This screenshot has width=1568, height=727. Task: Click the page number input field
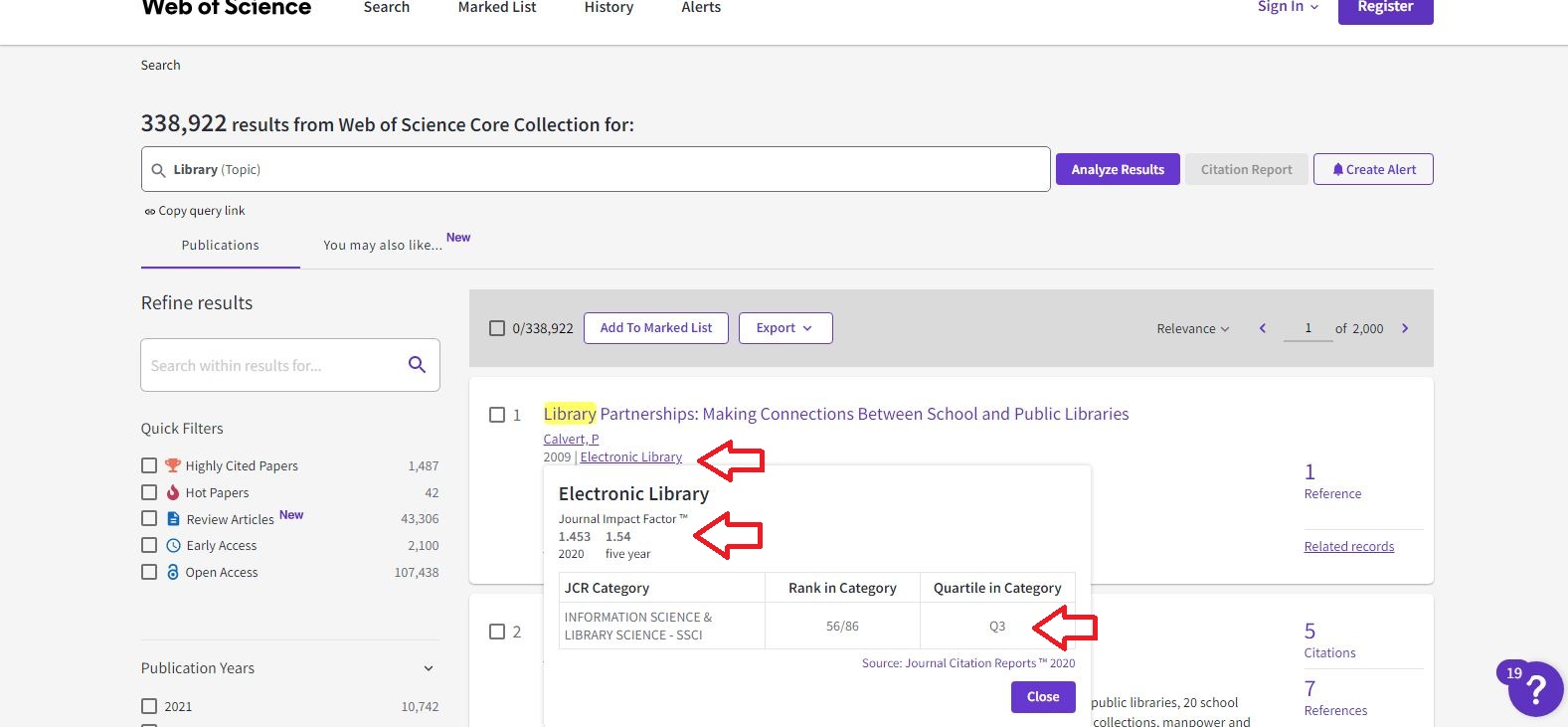click(1307, 328)
